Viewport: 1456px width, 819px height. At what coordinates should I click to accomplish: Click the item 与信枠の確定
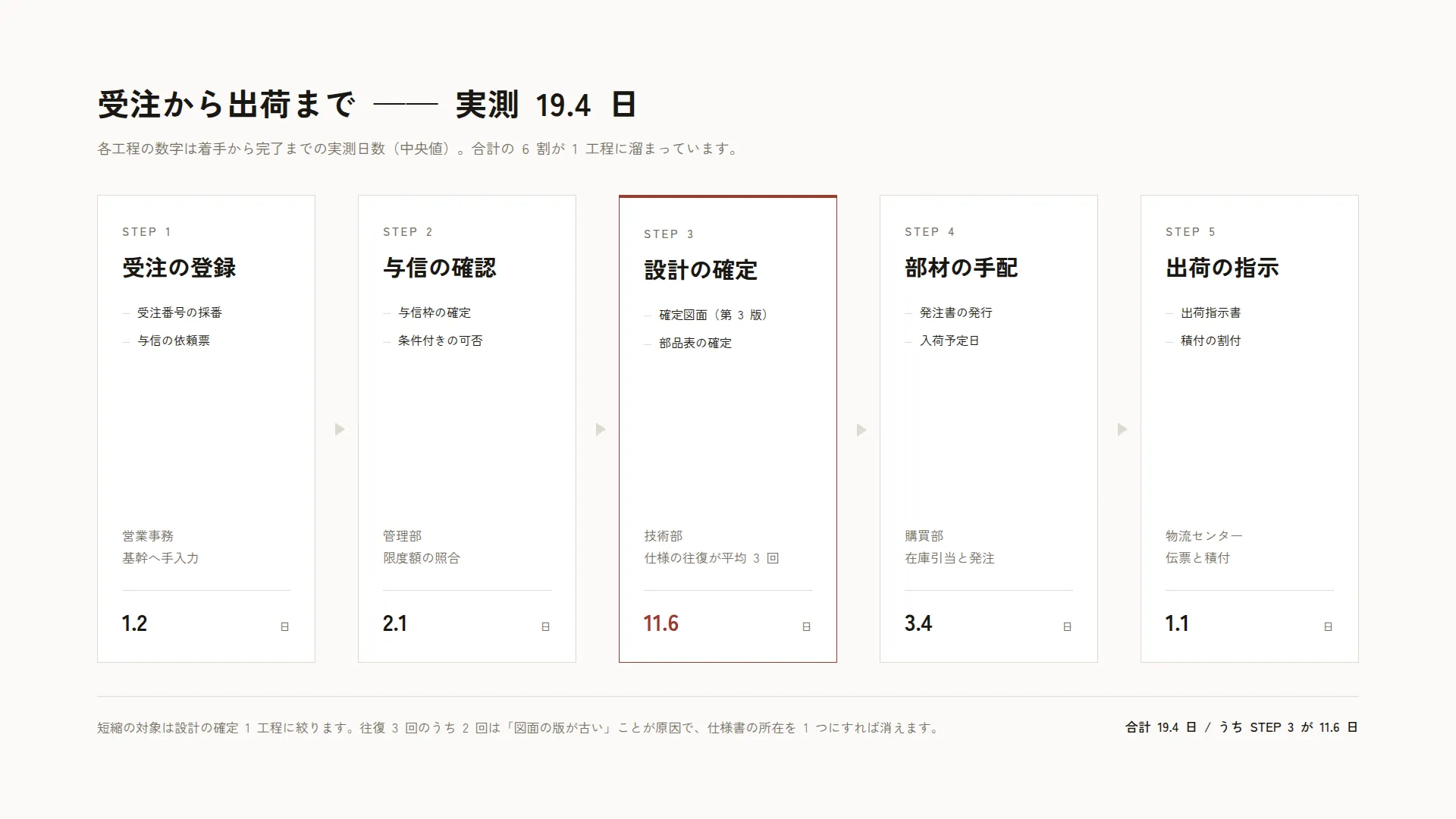click(435, 312)
